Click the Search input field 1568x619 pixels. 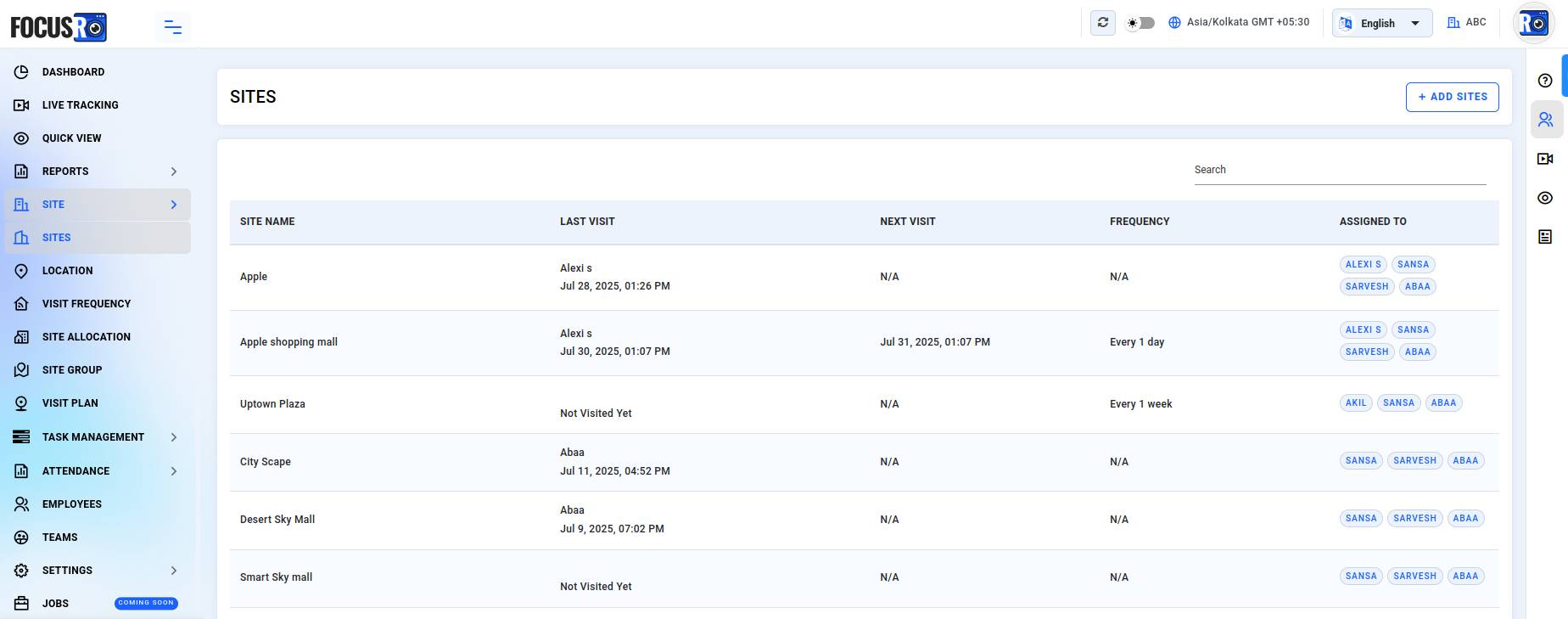(1341, 170)
